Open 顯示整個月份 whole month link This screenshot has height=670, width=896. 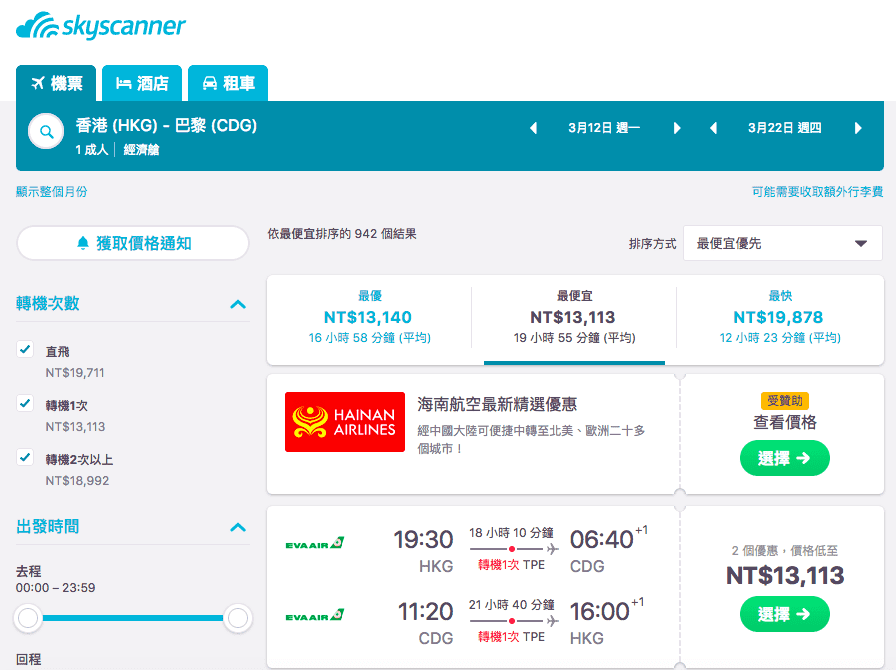pyautogui.click(x=51, y=192)
